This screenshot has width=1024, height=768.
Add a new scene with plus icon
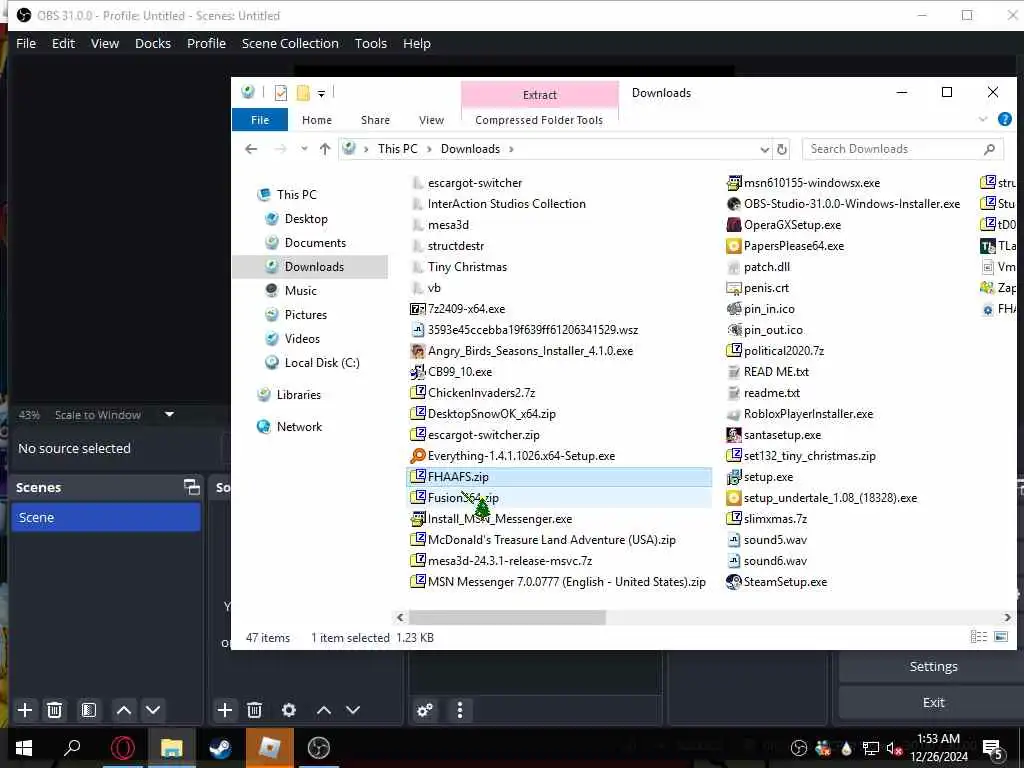pyautogui.click(x=25, y=710)
